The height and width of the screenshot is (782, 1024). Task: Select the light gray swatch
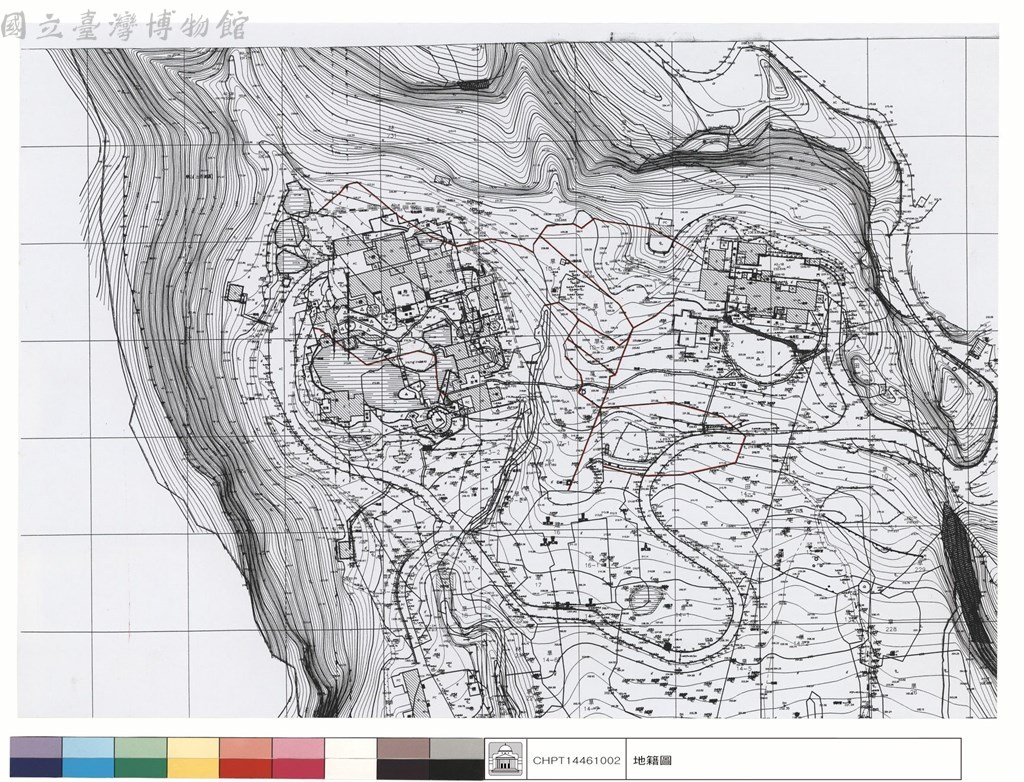coord(456,748)
